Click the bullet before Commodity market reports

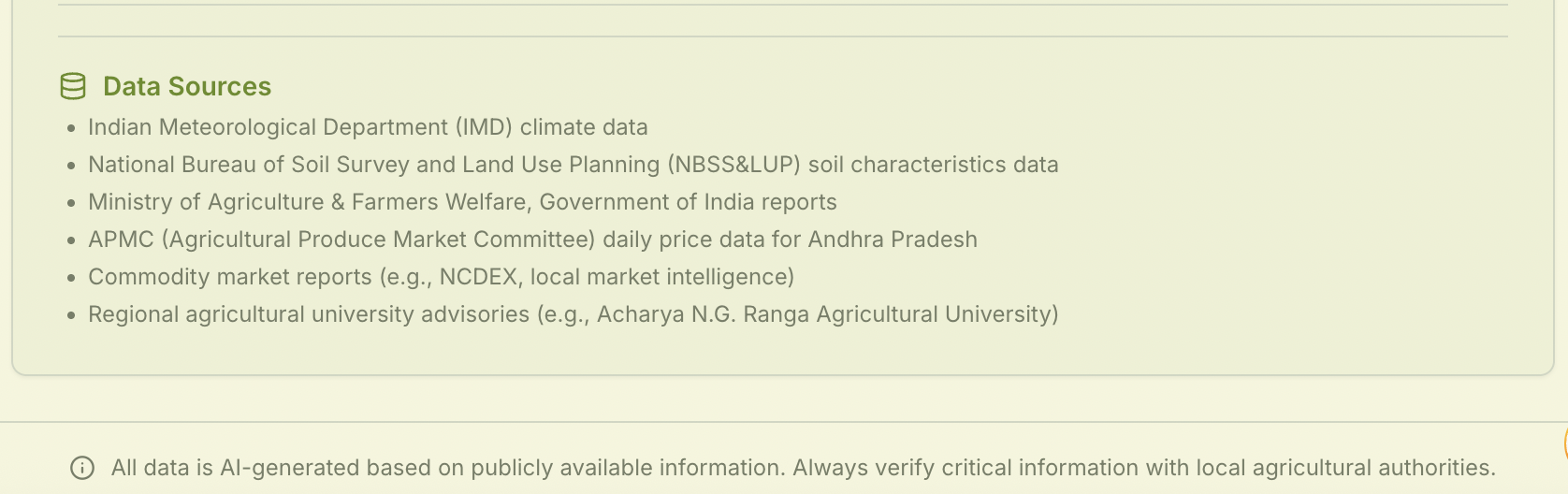[x=71, y=278]
